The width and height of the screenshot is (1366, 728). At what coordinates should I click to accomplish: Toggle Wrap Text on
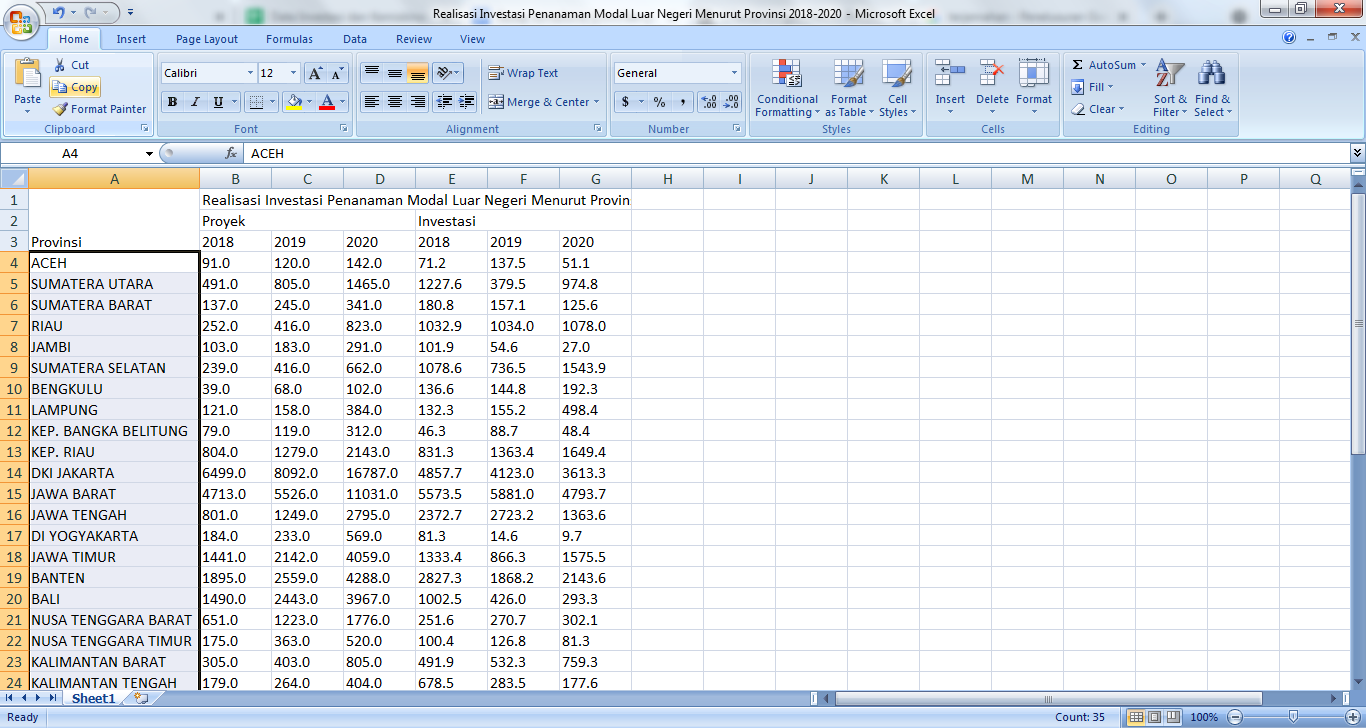[523, 73]
